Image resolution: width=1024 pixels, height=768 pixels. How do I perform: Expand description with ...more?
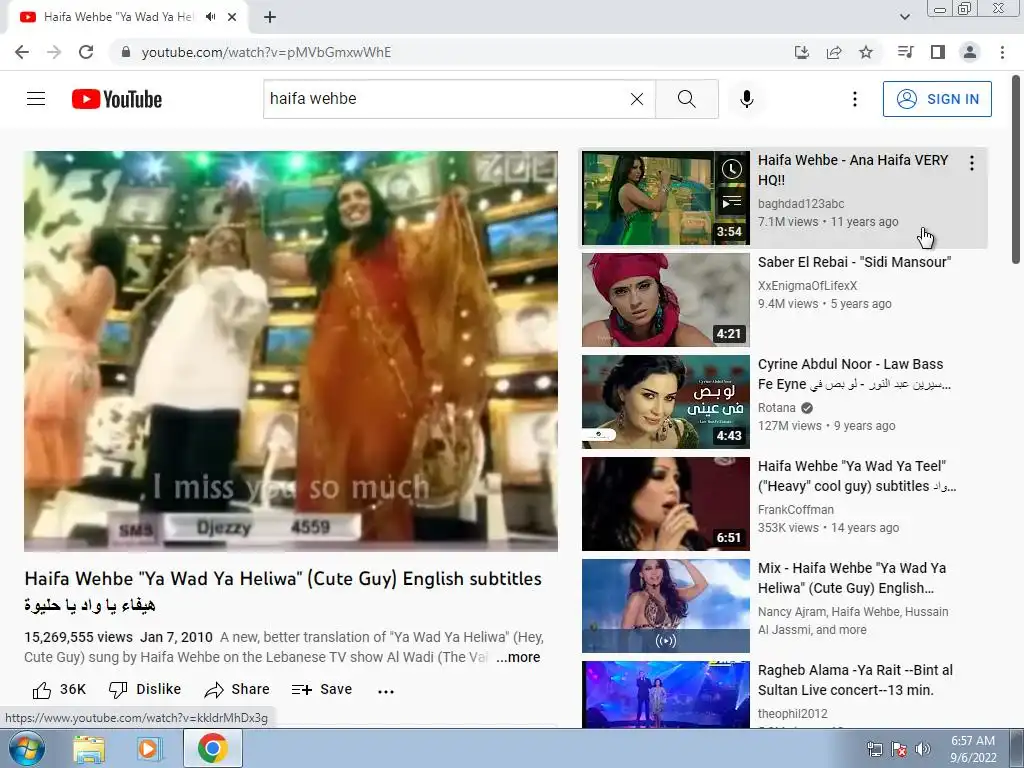click(x=518, y=658)
